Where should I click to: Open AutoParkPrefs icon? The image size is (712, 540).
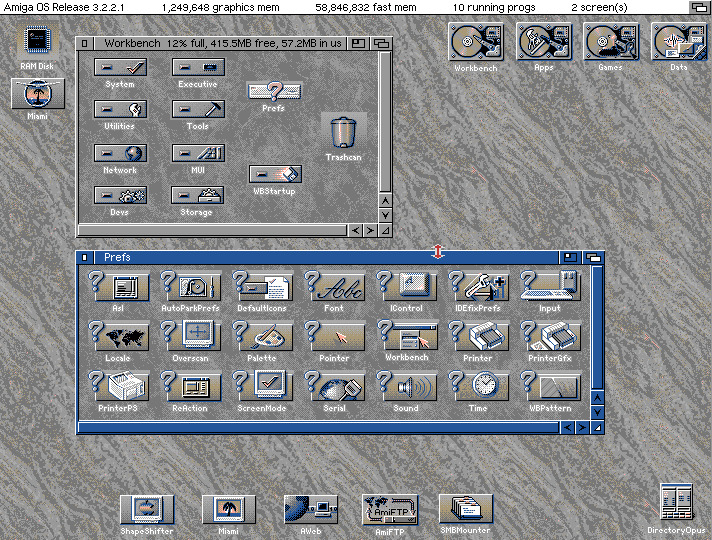pyautogui.click(x=191, y=286)
